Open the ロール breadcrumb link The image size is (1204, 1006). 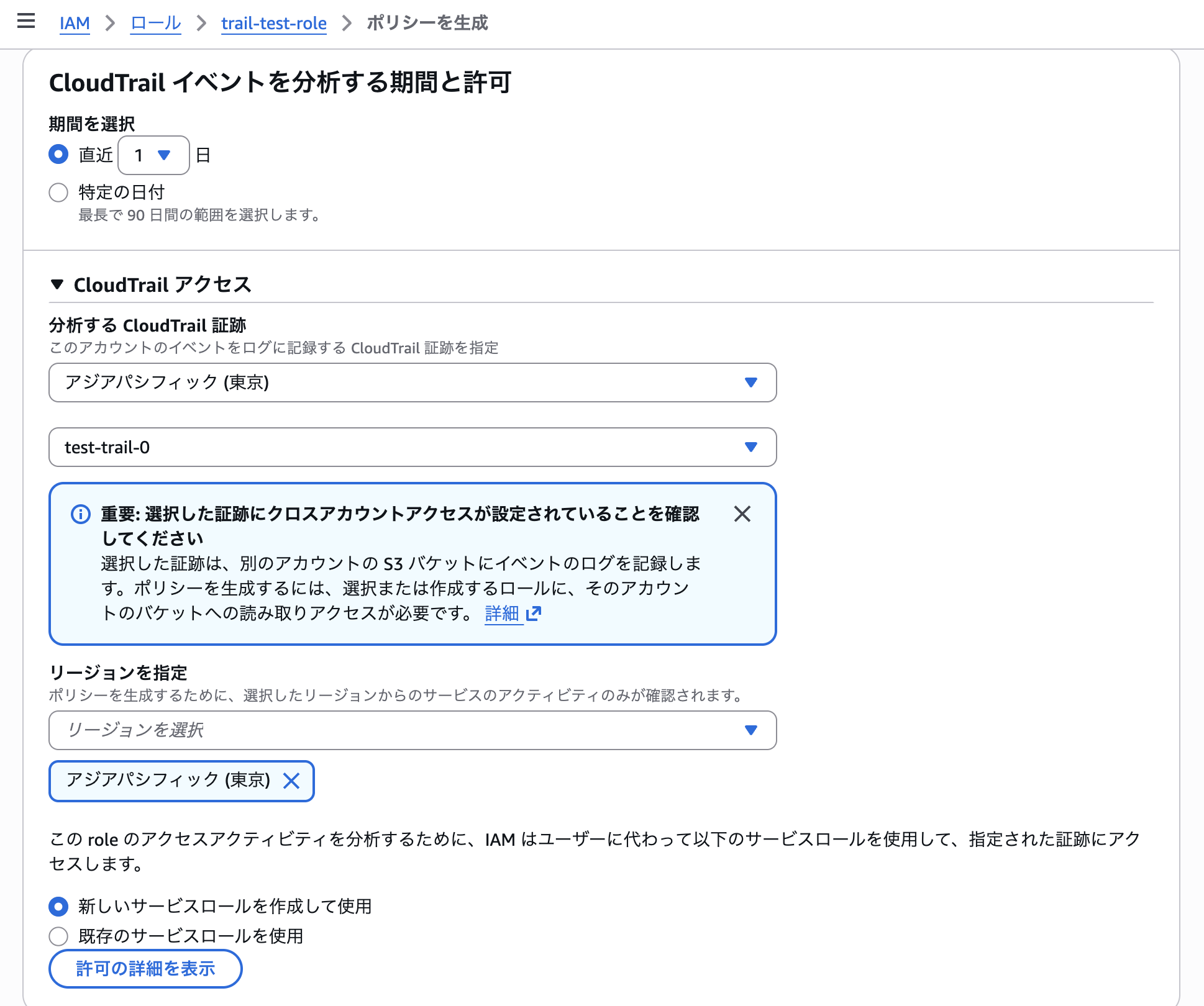155,23
